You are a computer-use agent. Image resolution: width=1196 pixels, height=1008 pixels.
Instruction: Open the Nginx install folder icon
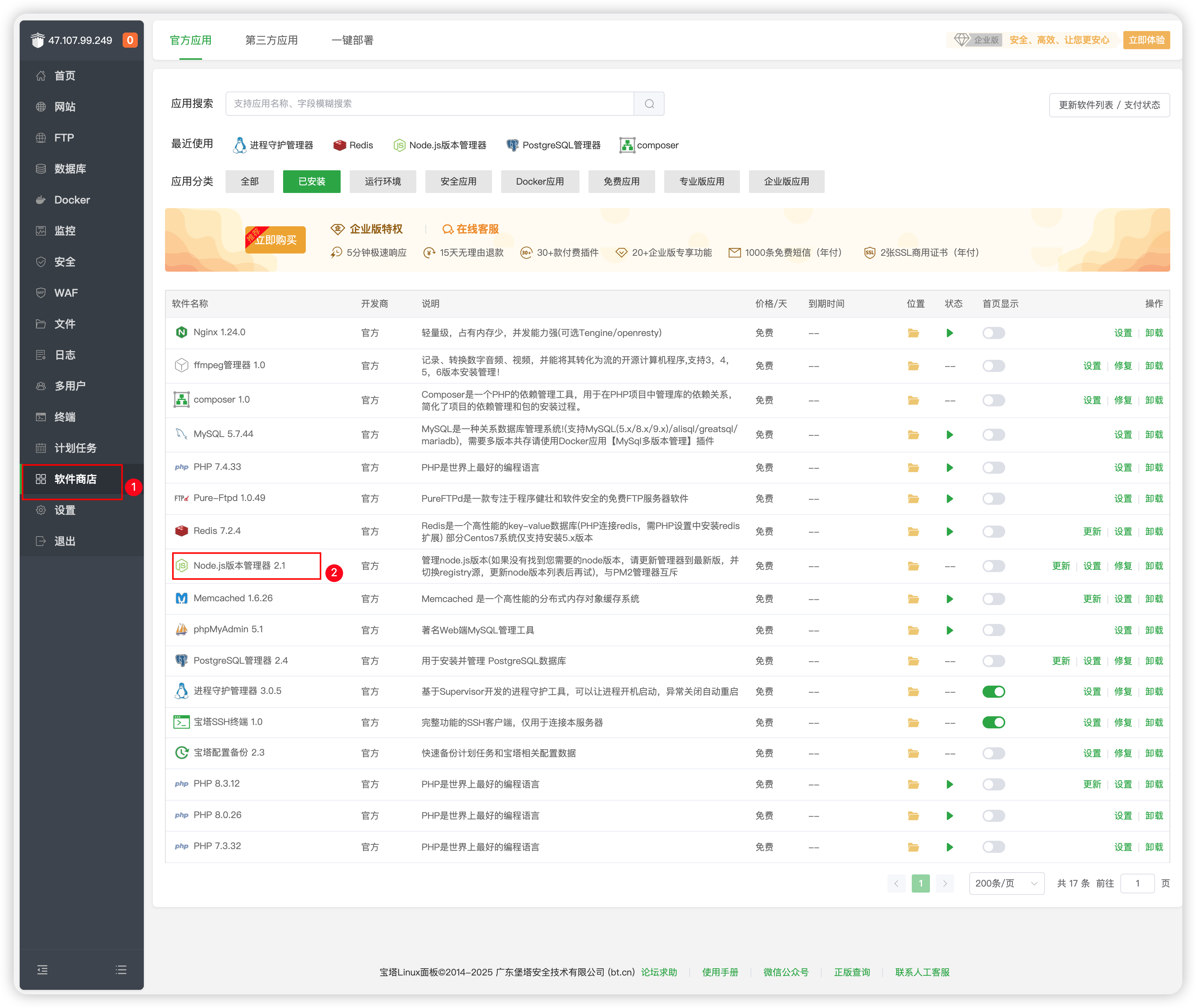click(x=913, y=333)
